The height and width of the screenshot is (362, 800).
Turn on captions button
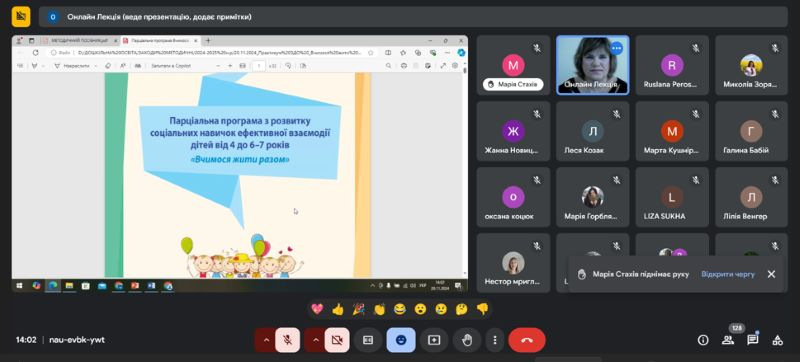pos(368,340)
